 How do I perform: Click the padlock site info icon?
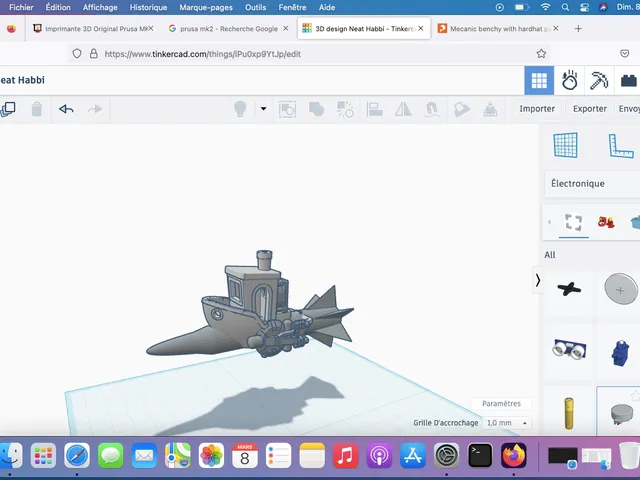click(93, 53)
